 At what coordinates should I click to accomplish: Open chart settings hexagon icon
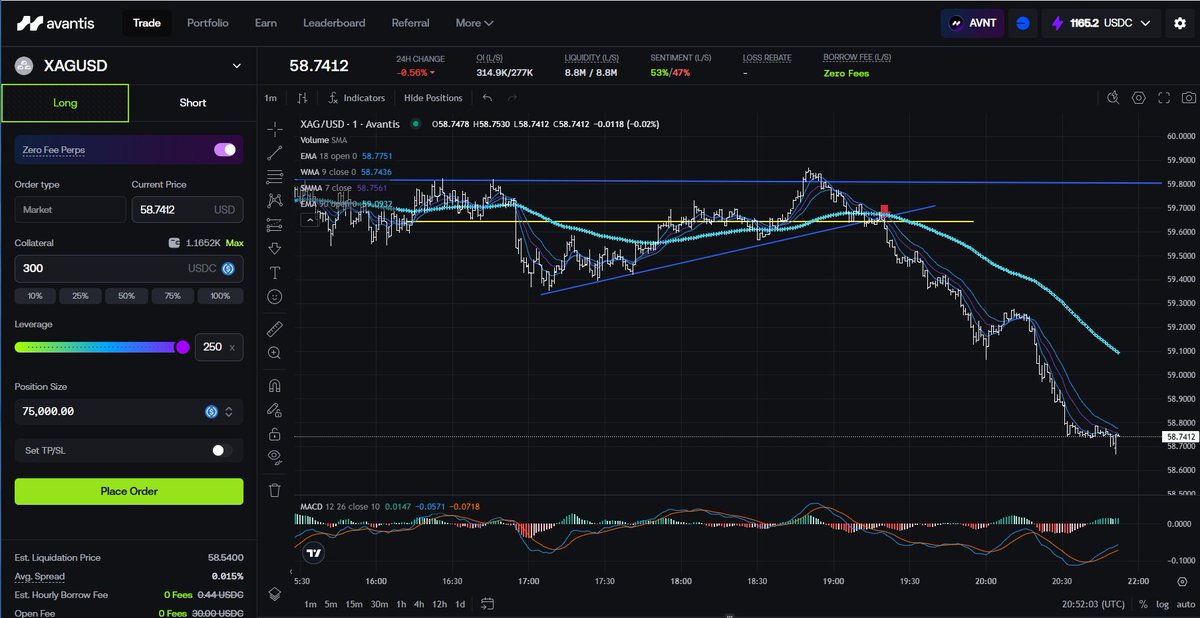[1139, 98]
